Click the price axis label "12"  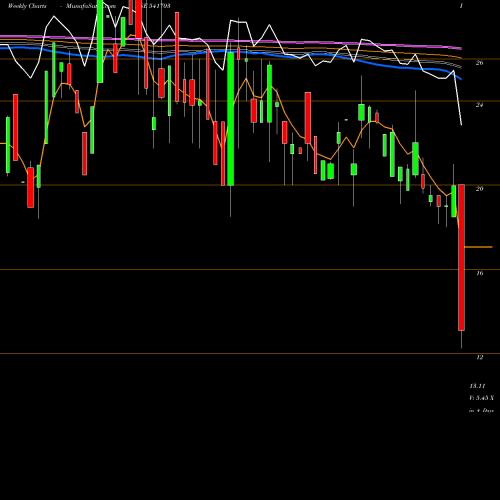[x=479, y=357]
